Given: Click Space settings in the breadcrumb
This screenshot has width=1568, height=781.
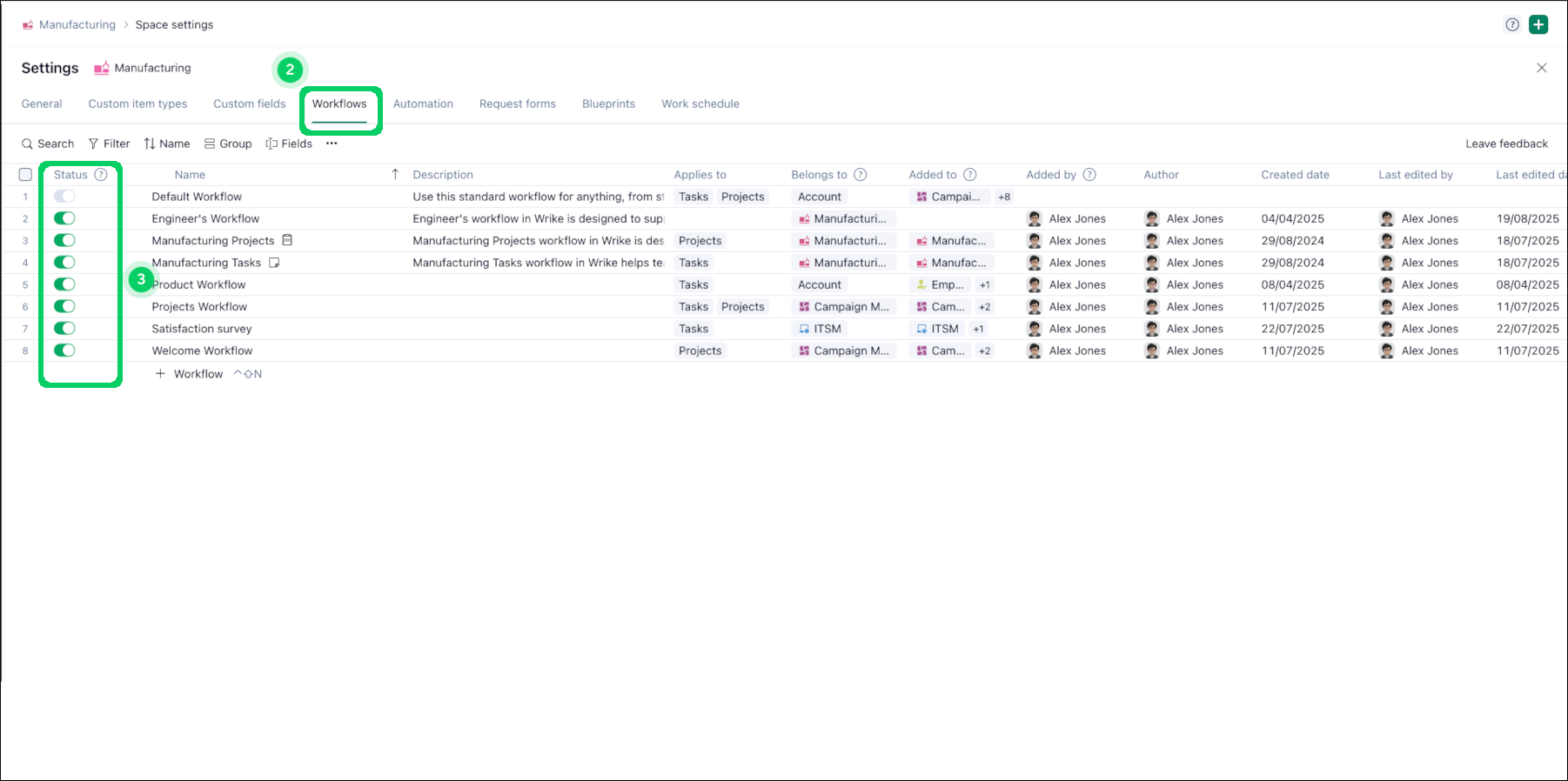Looking at the screenshot, I should [174, 24].
